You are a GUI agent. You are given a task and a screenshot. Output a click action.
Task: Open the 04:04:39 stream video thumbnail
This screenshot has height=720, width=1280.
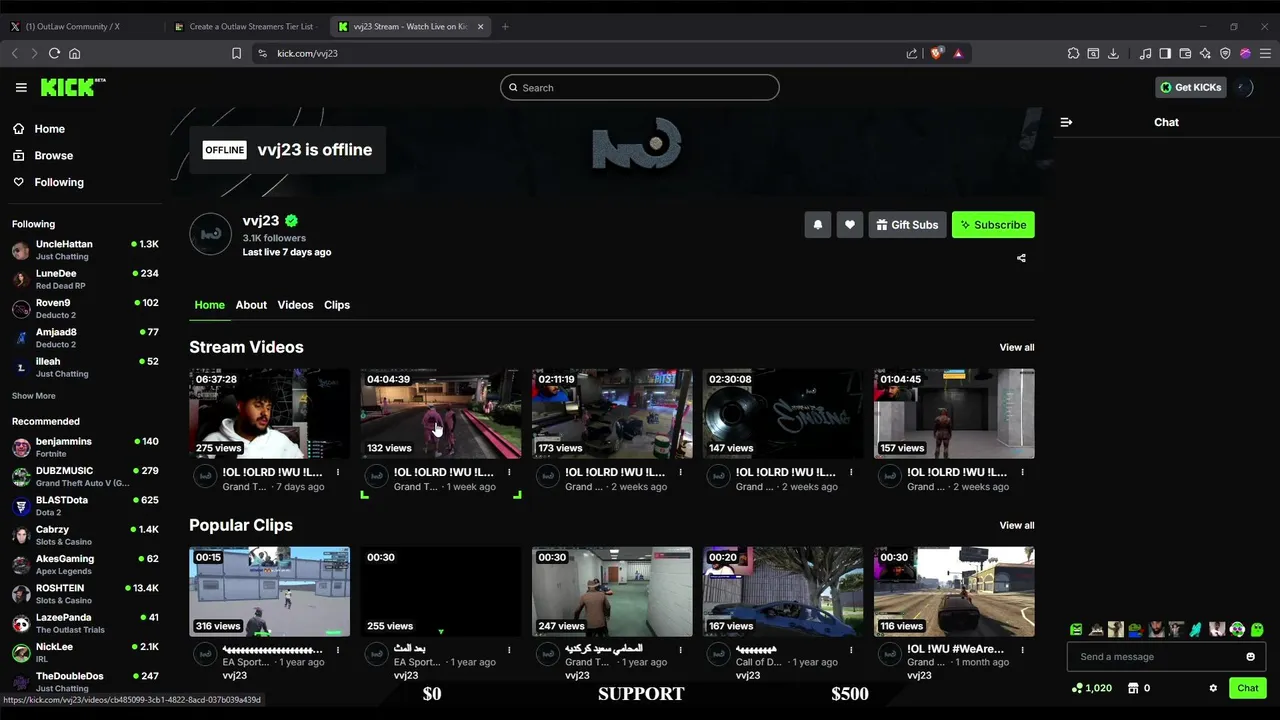[x=441, y=414]
